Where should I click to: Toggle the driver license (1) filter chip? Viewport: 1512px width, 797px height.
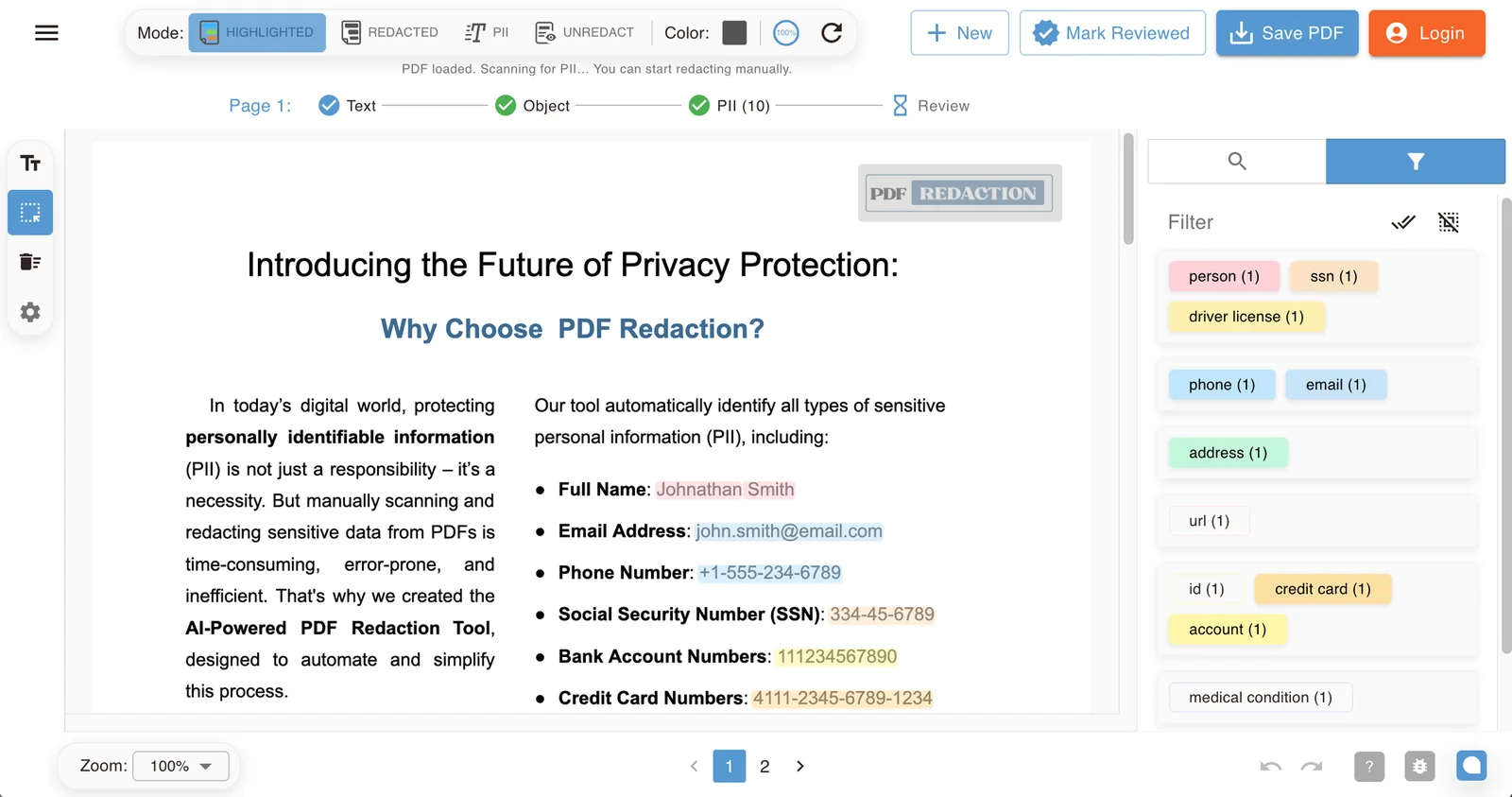pos(1246,317)
